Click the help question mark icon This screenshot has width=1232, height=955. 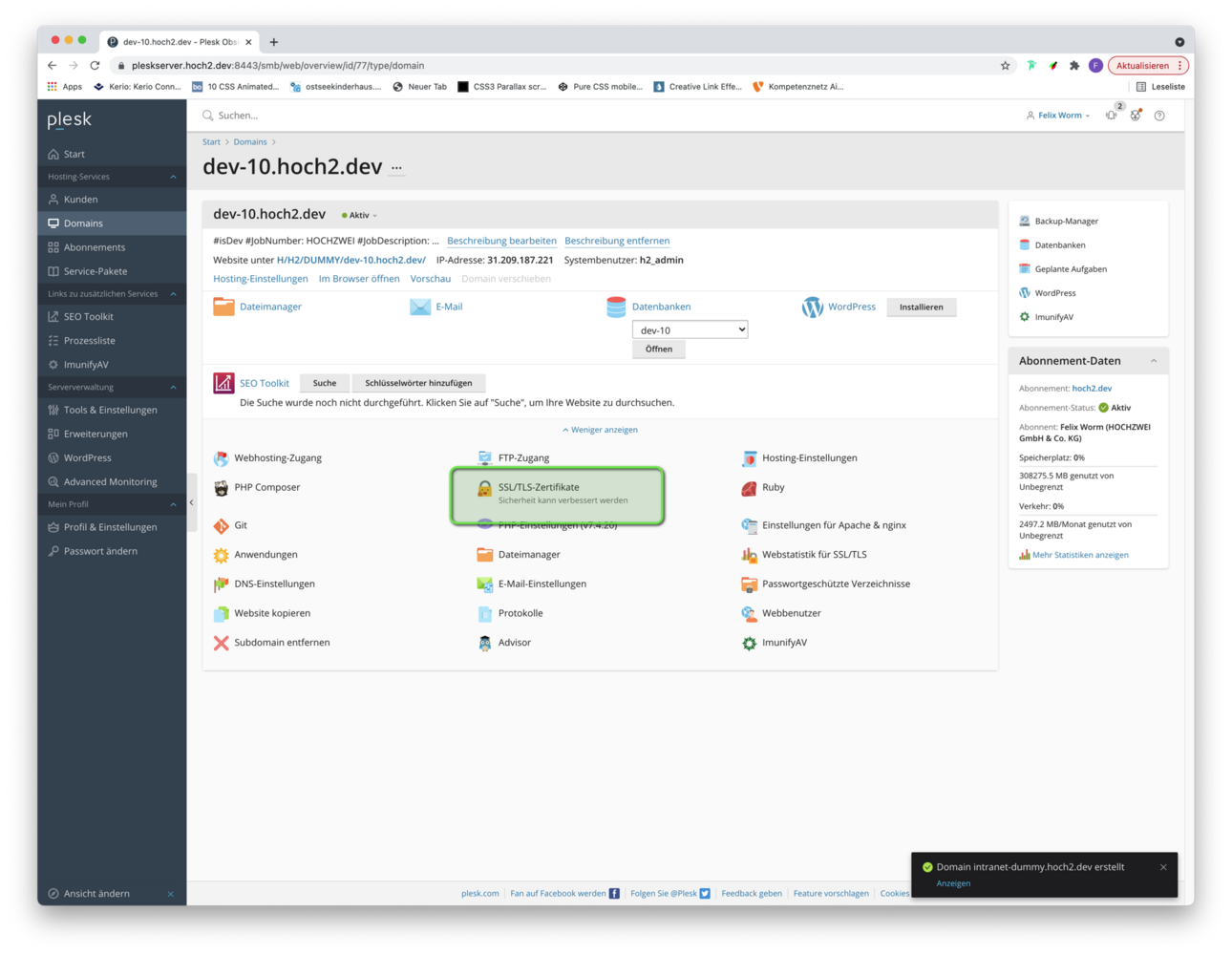click(1159, 116)
